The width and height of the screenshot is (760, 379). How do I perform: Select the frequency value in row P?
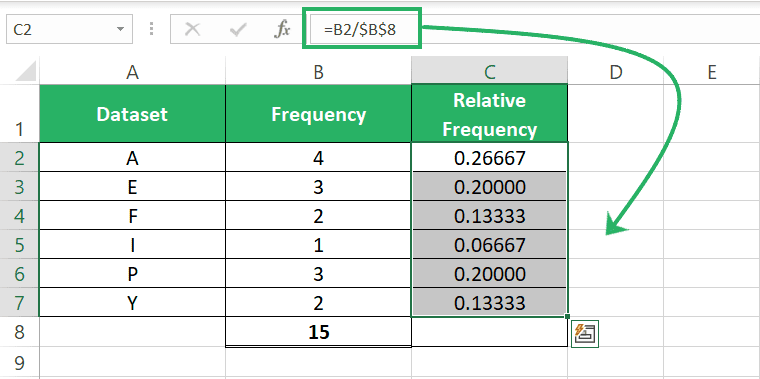tap(318, 274)
